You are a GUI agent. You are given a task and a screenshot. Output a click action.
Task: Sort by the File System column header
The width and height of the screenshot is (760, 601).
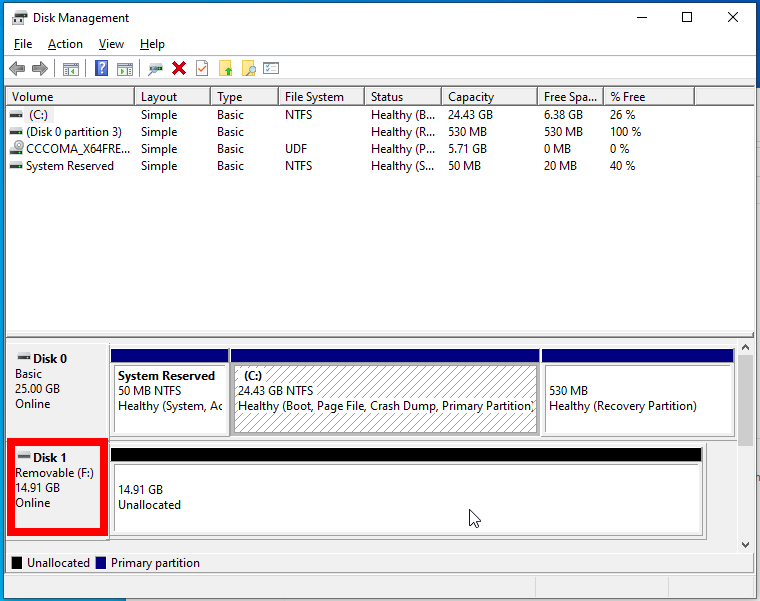pyautogui.click(x=321, y=96)
